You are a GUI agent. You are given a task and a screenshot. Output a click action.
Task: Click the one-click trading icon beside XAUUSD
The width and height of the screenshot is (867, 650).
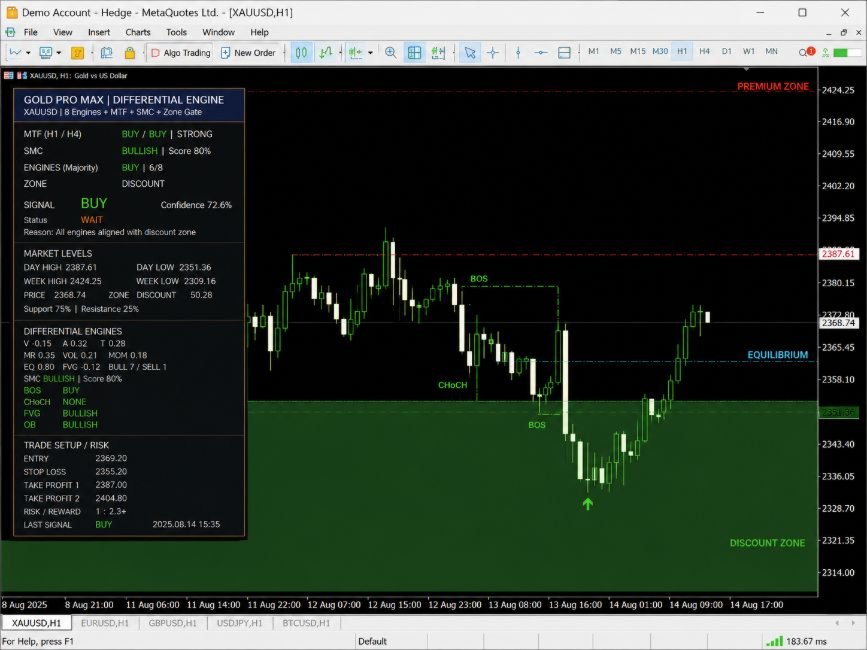(x=22, y=75)
